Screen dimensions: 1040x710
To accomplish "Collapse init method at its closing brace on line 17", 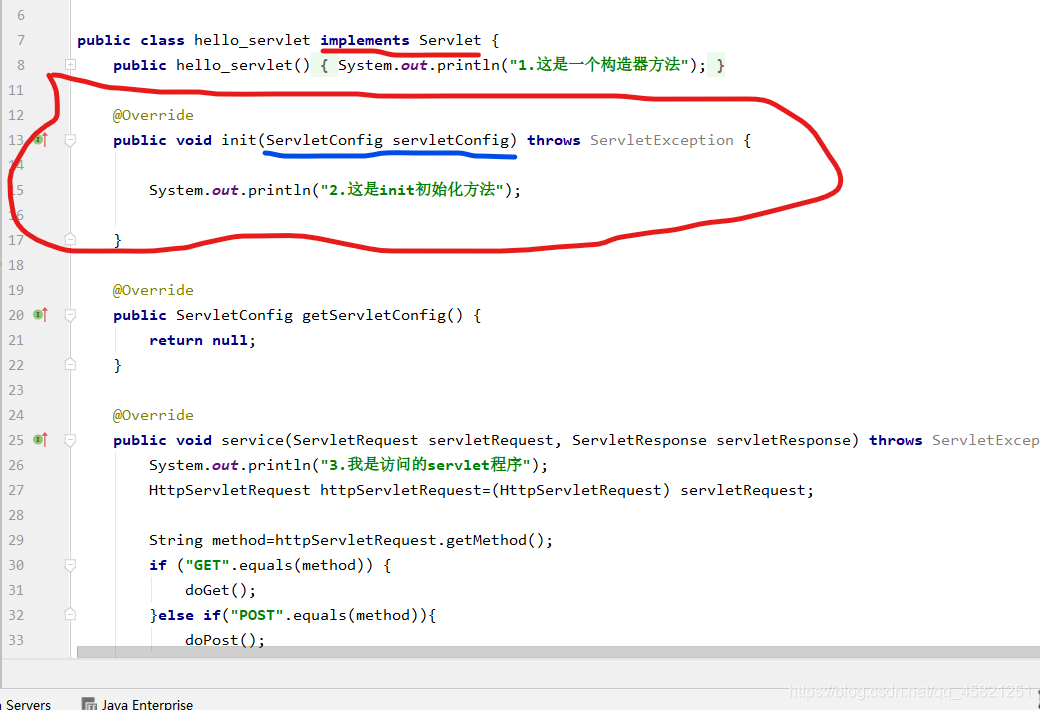I will [x=70, y=240].
